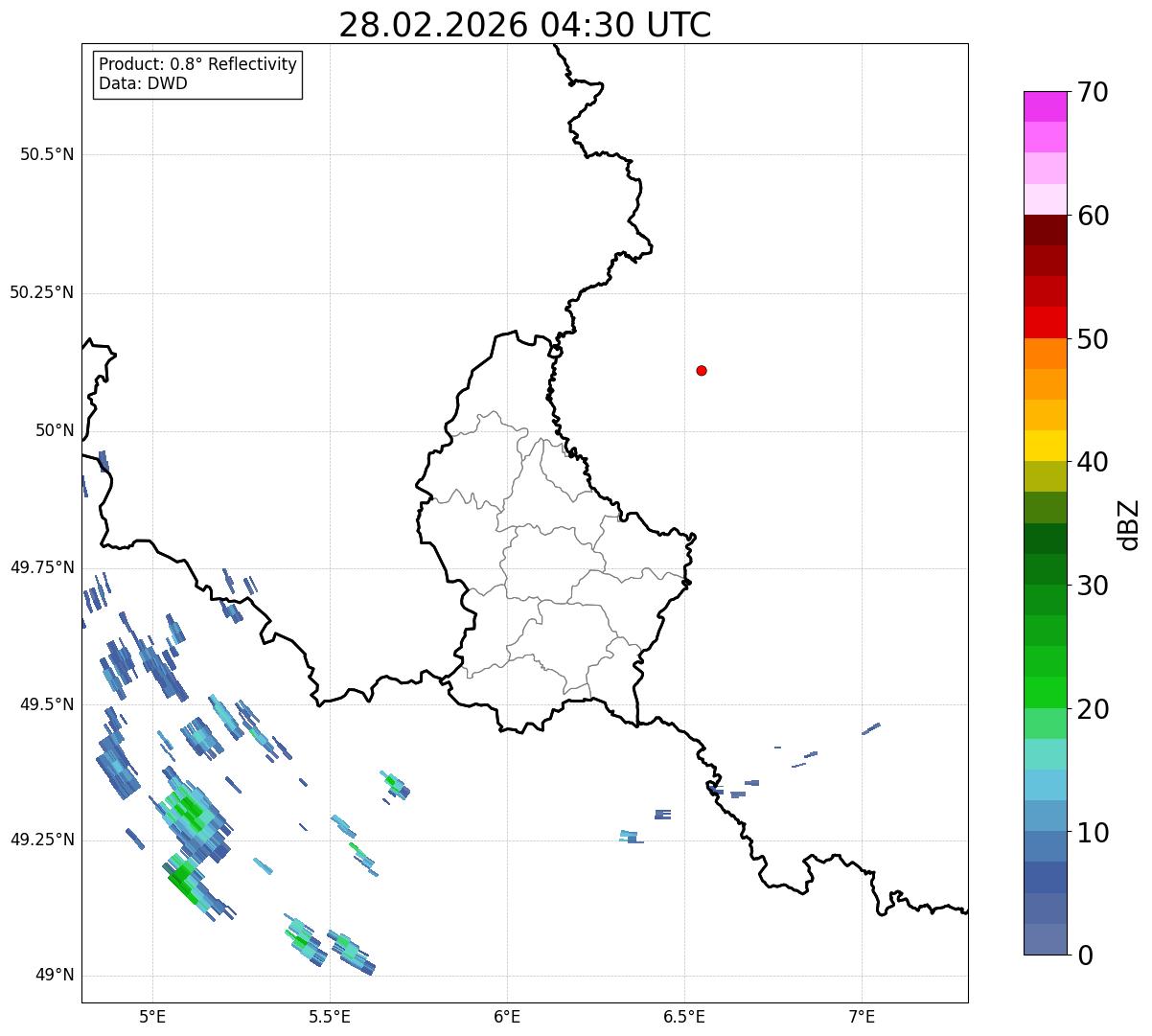
Task: Click colorbar tick label "30"
Action: (x=1093, y=586)
